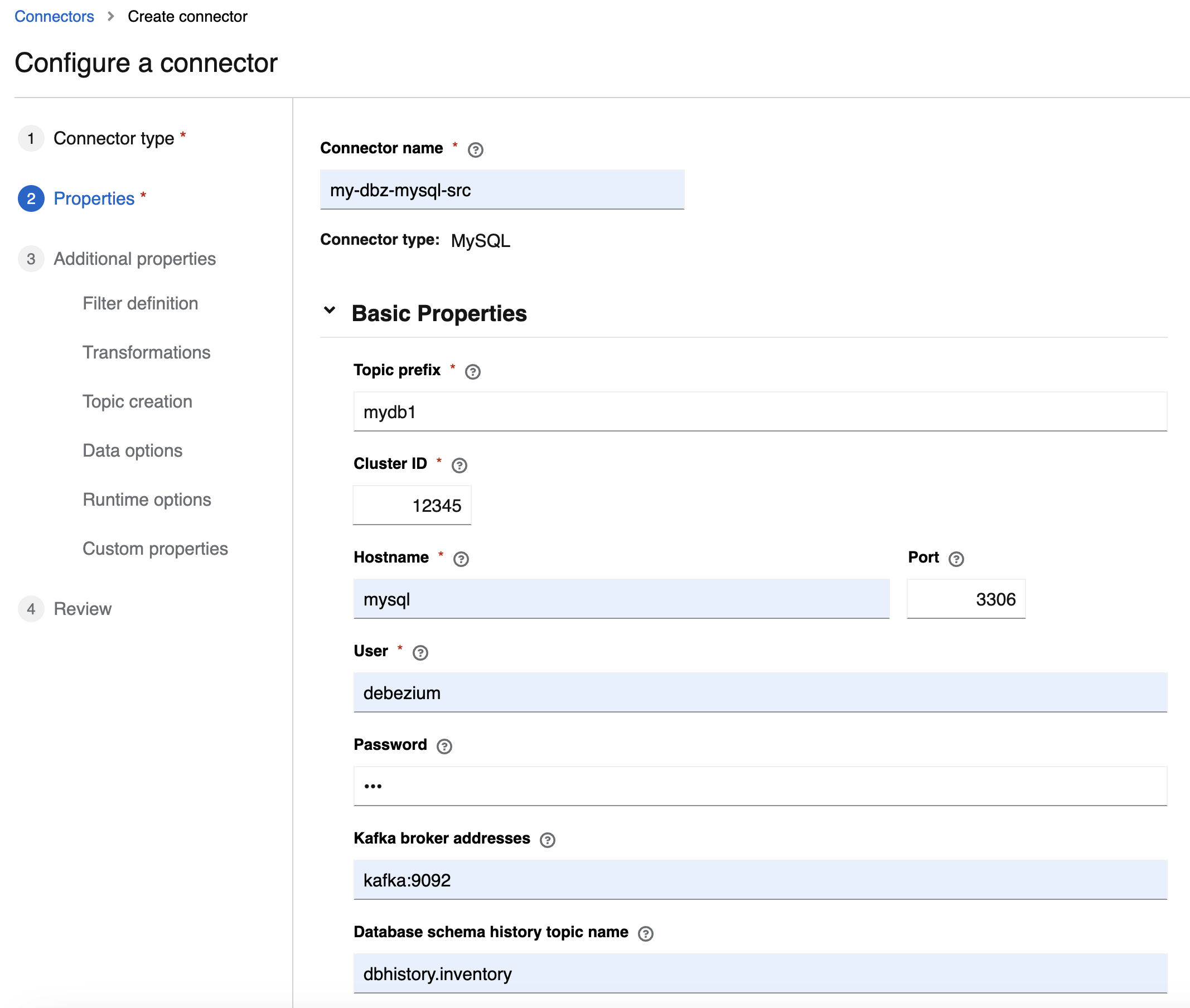This screenshot has height=1008, width=1190.
Task: Click the Password help icon
Action: coord(444,747)
